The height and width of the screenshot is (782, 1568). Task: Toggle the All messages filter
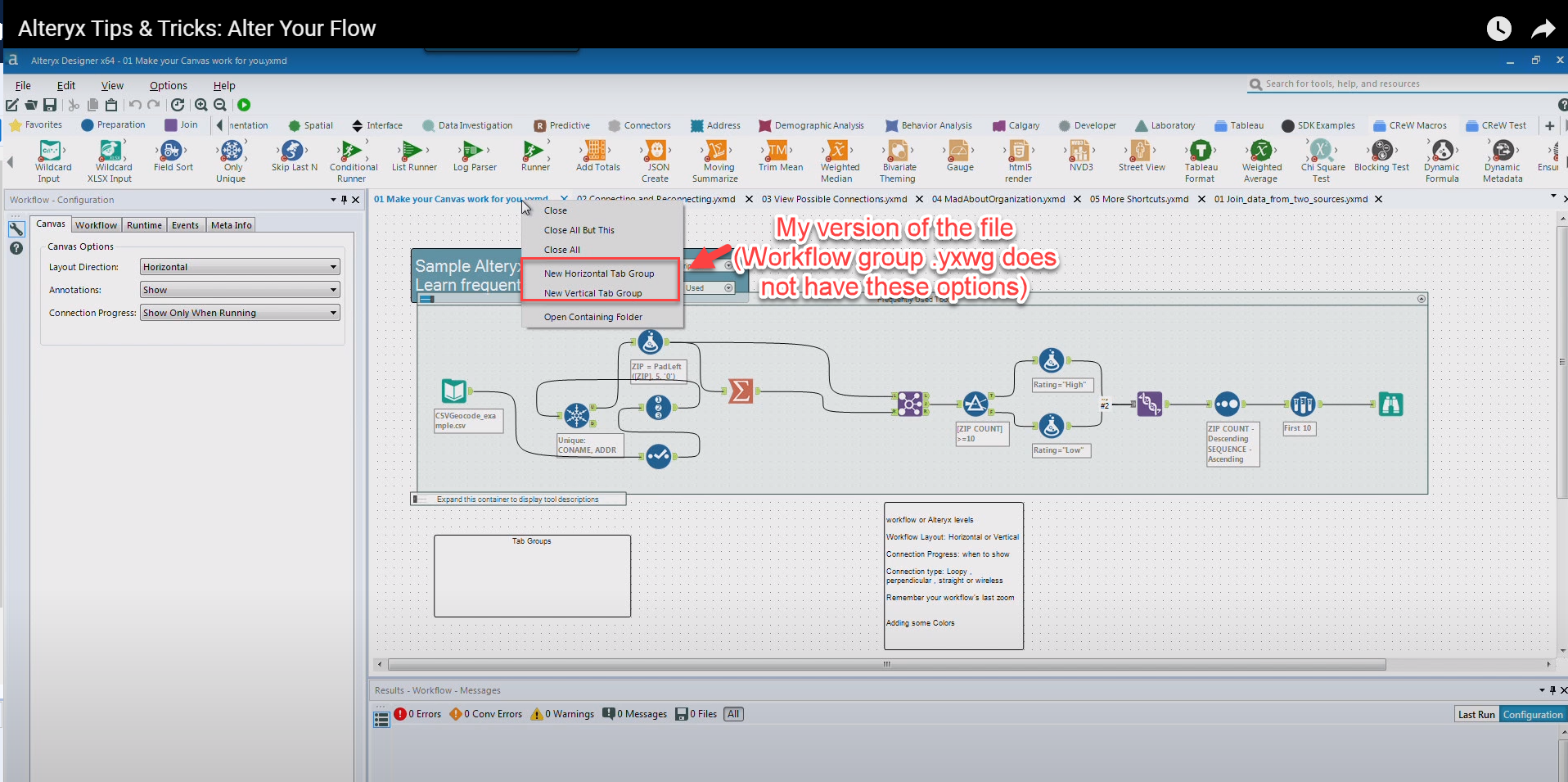pos(732,713)
